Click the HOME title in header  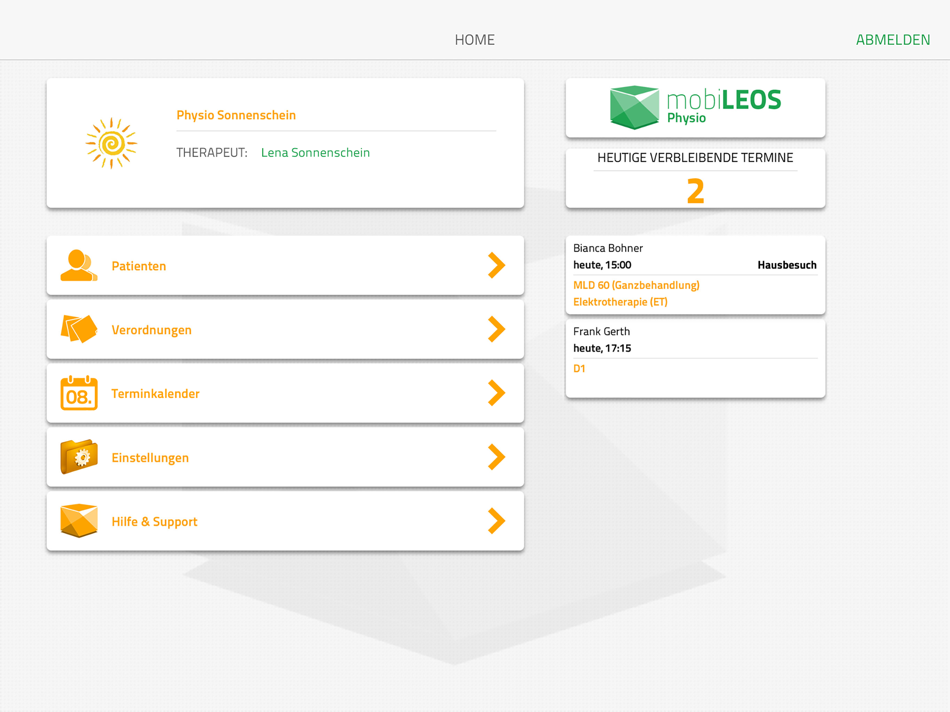pyautogui.click(x=474, y=40)
